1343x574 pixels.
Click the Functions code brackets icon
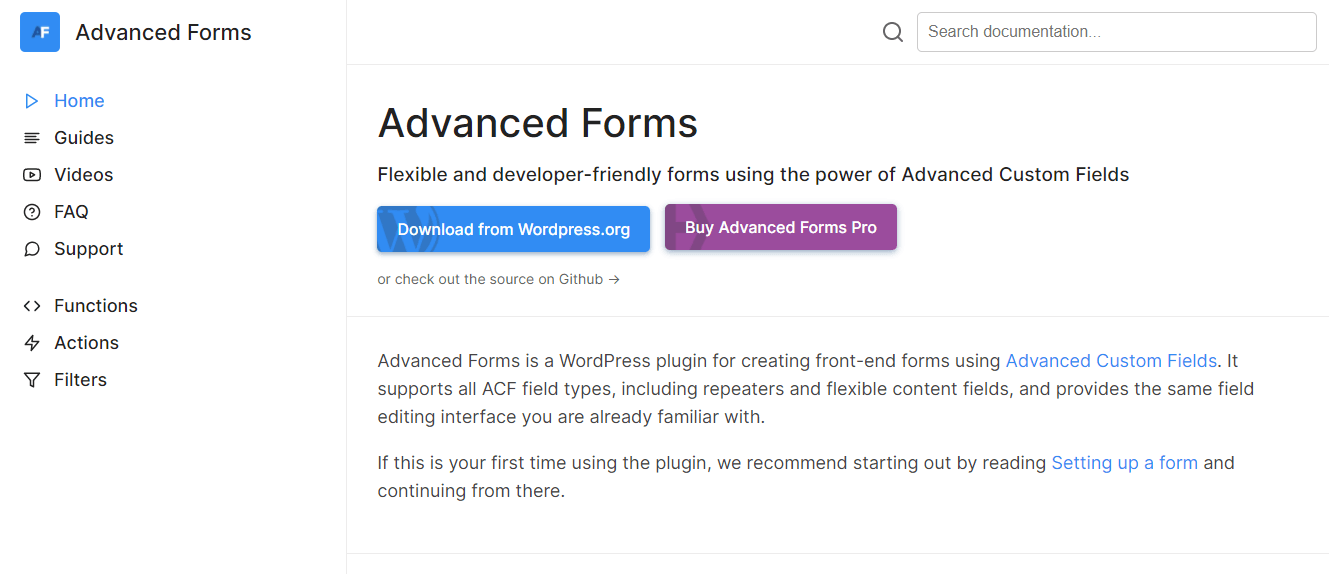(32, 306)
